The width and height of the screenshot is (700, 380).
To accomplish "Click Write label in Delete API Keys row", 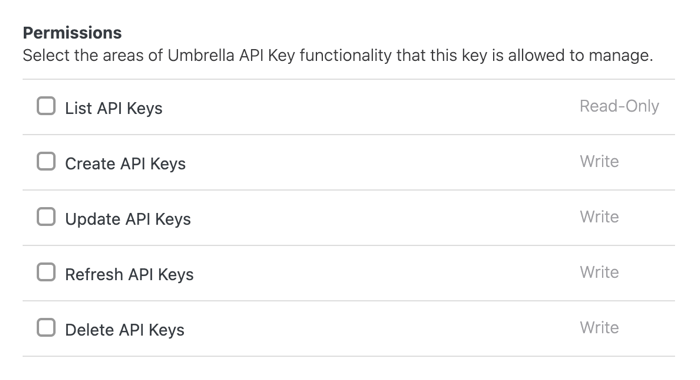I will click(x=599, y=328).
